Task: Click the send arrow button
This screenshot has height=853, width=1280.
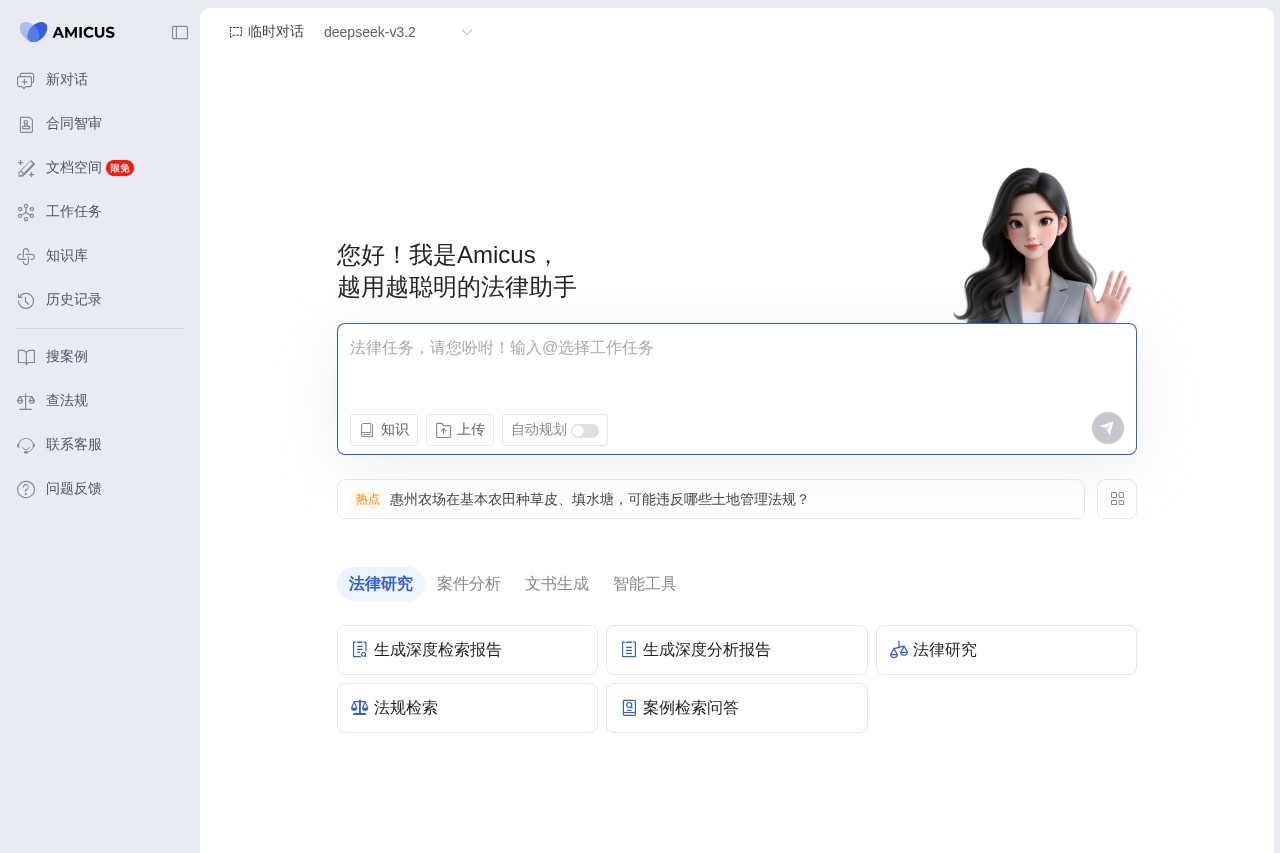Action: click(x=1107, y=428)
